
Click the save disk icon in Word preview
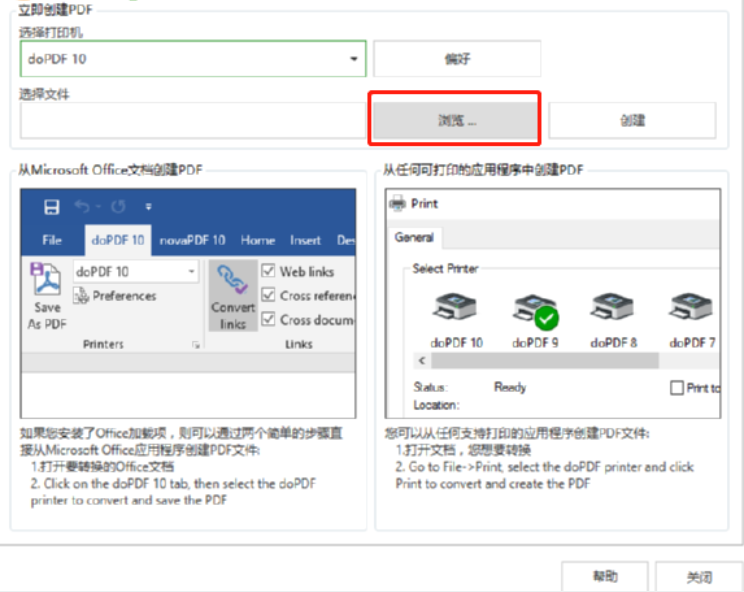tap(51, 207)
